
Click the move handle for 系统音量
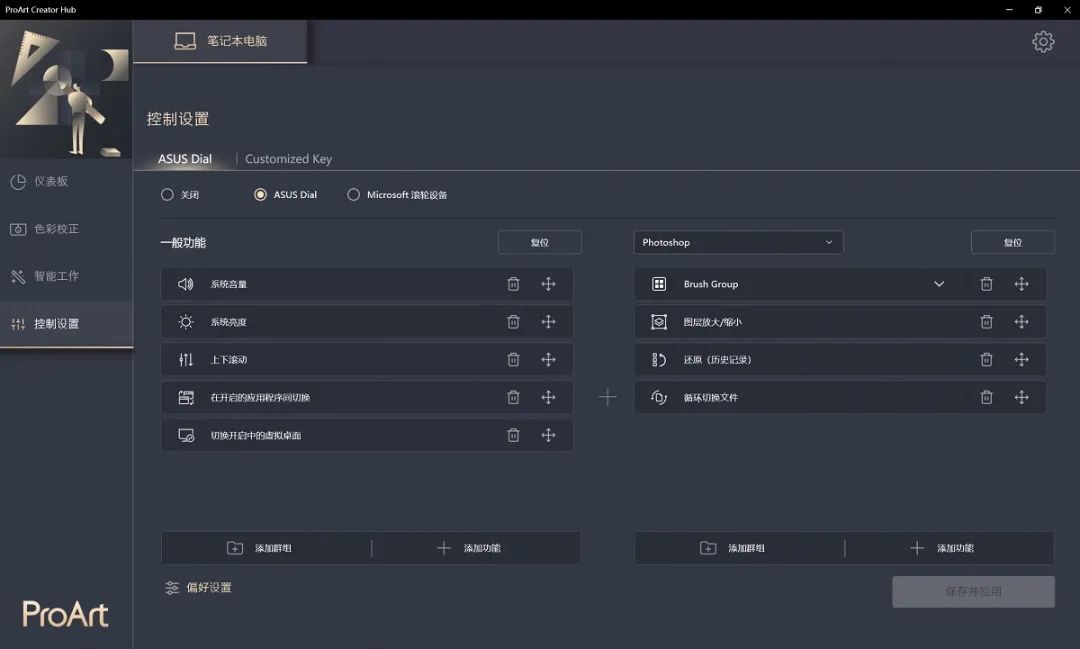click(548, 284)
